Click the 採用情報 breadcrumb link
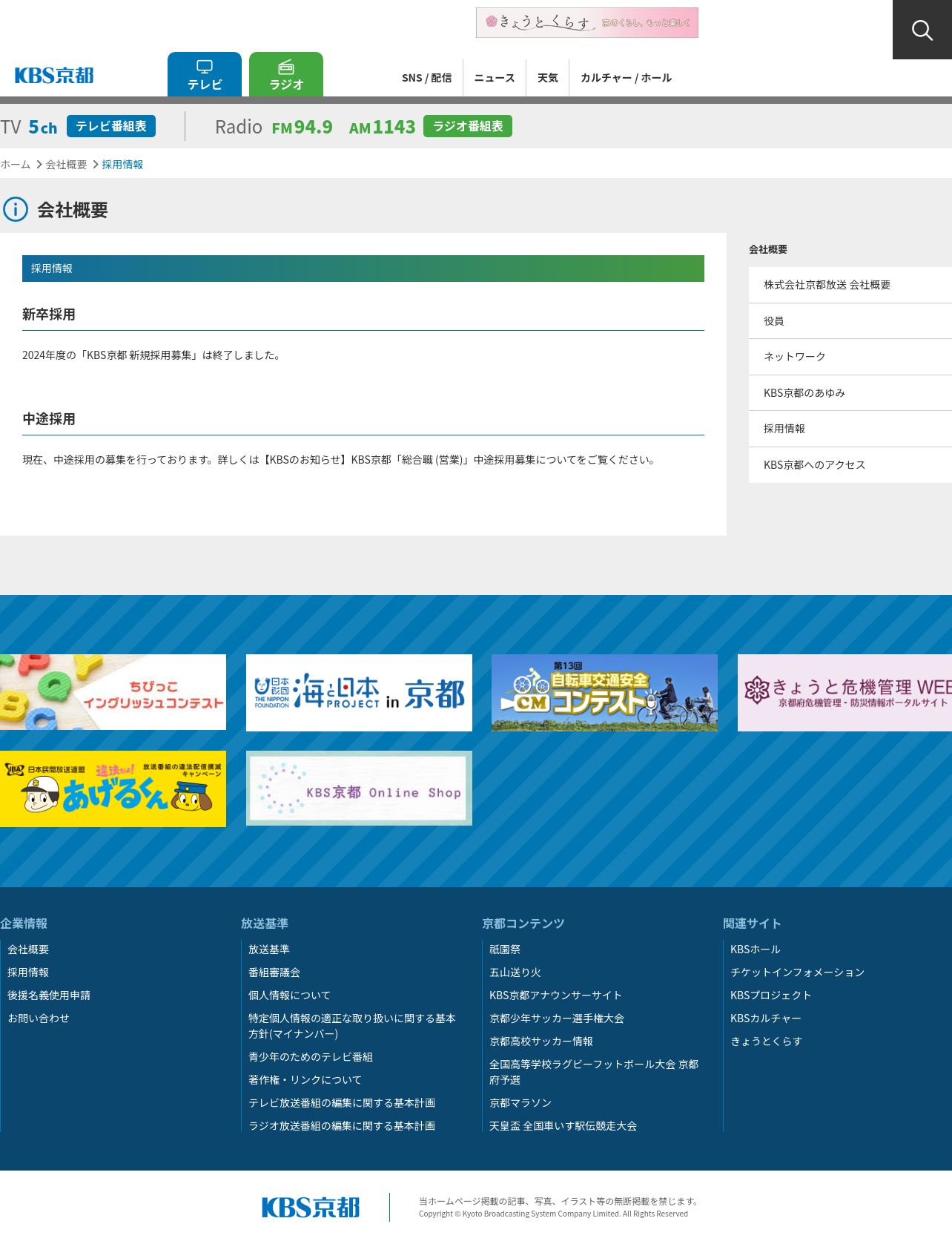The width and height of the screenshot is (952, 1244). point(122,165)
